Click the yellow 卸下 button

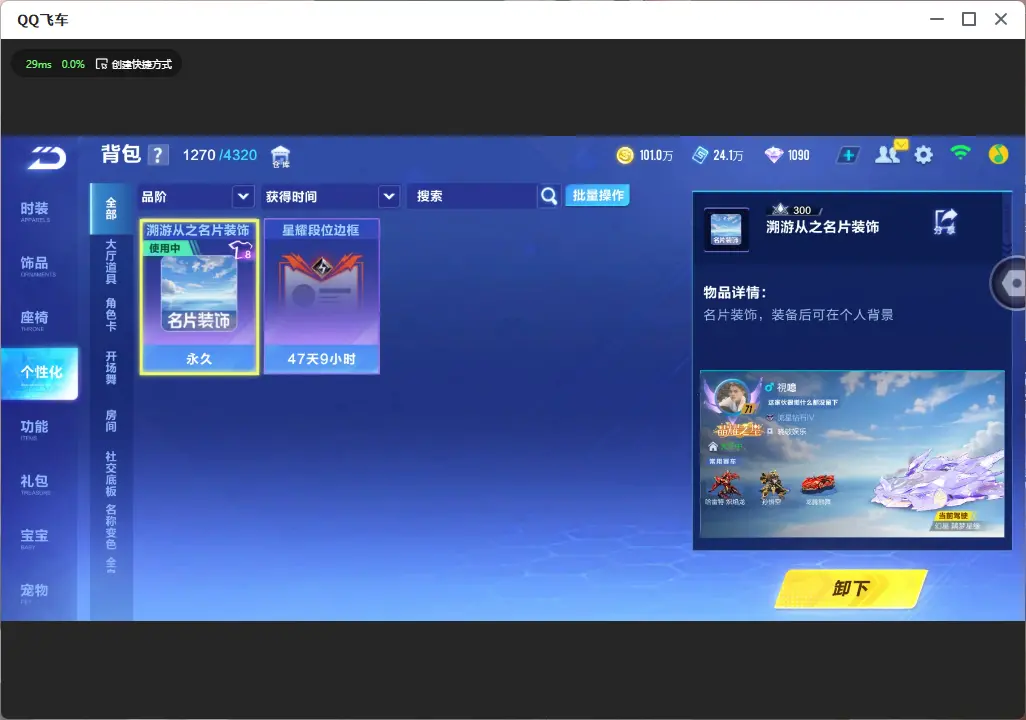(x=851, y=588)
